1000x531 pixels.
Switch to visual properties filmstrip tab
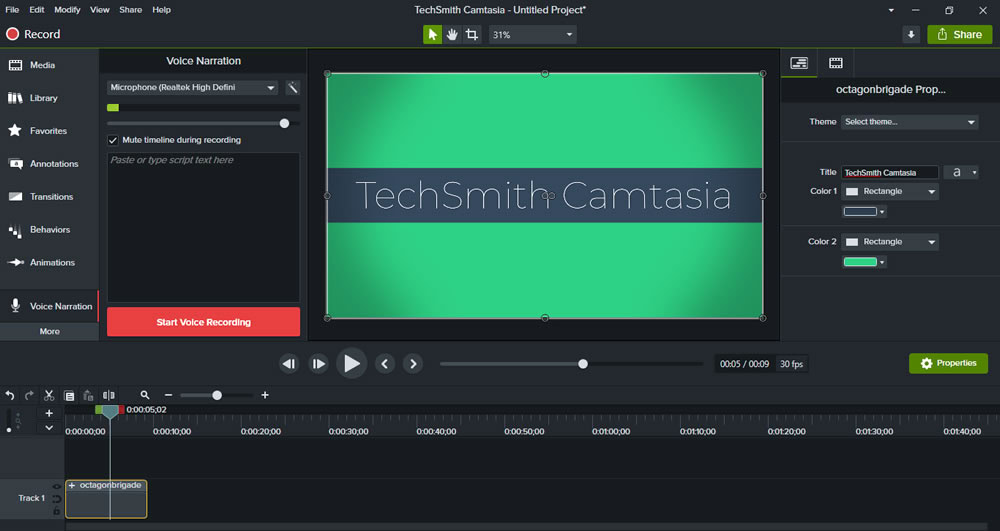coord(835,62)
